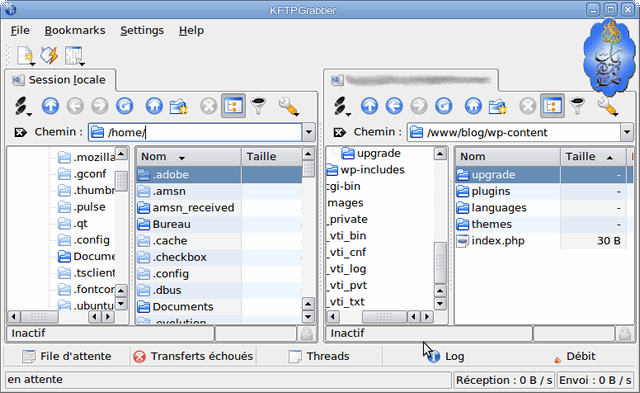
Task: Click the connect plug icon in local pane
Action: [x=22, y=106]
